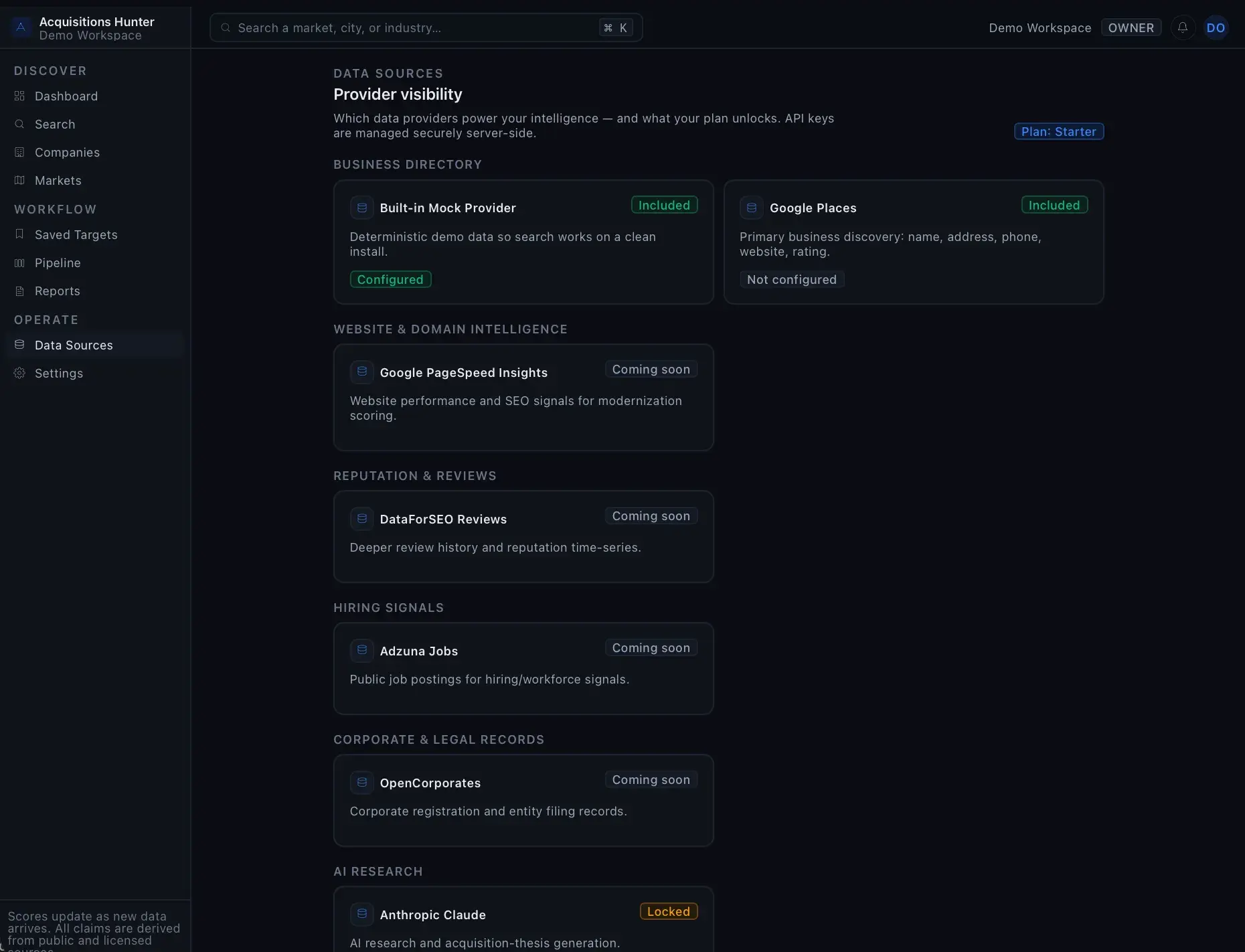The width and height of the screenshot is (1245, 952).
Task: Select Data Sources in sidebar
Action: [x=95, y=345]
